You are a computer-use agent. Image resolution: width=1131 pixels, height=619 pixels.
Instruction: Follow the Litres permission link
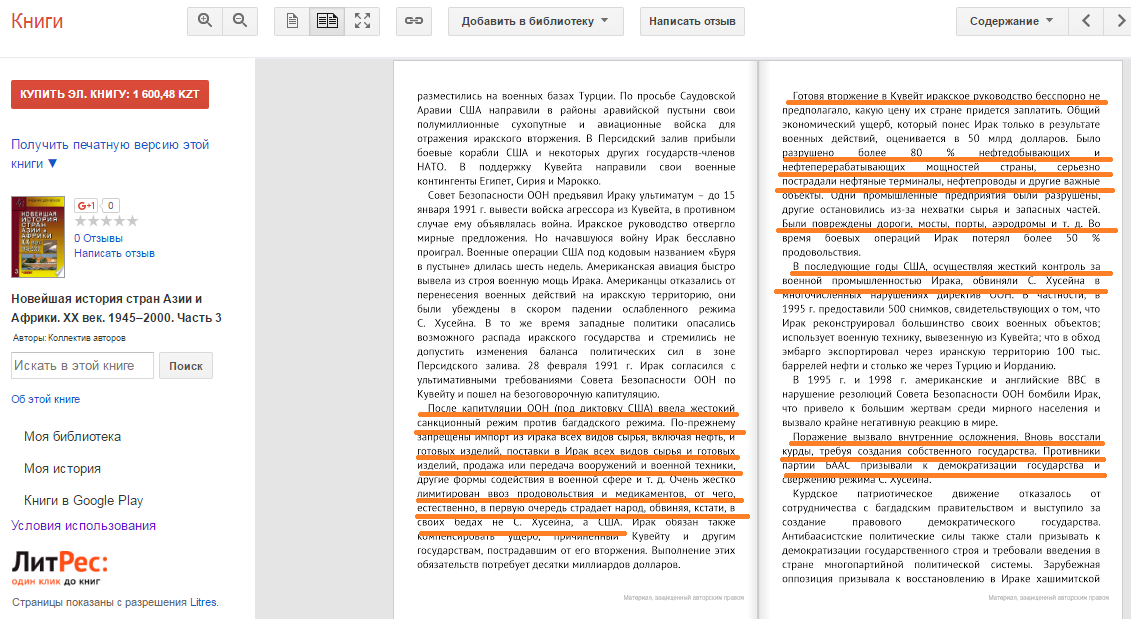click(x=203, y=602)
